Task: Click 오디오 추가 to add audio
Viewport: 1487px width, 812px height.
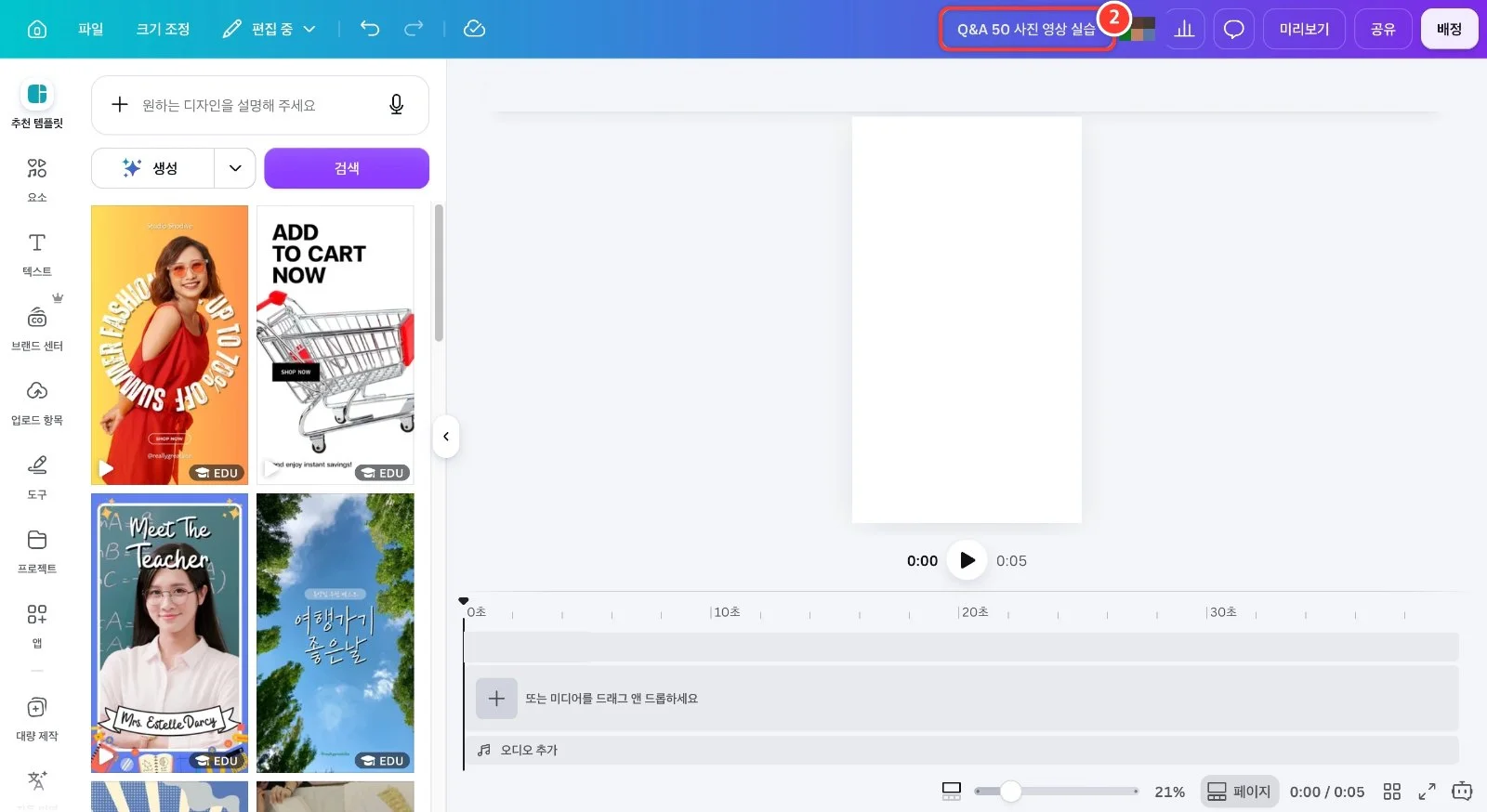Action: (x=518, y=750)
